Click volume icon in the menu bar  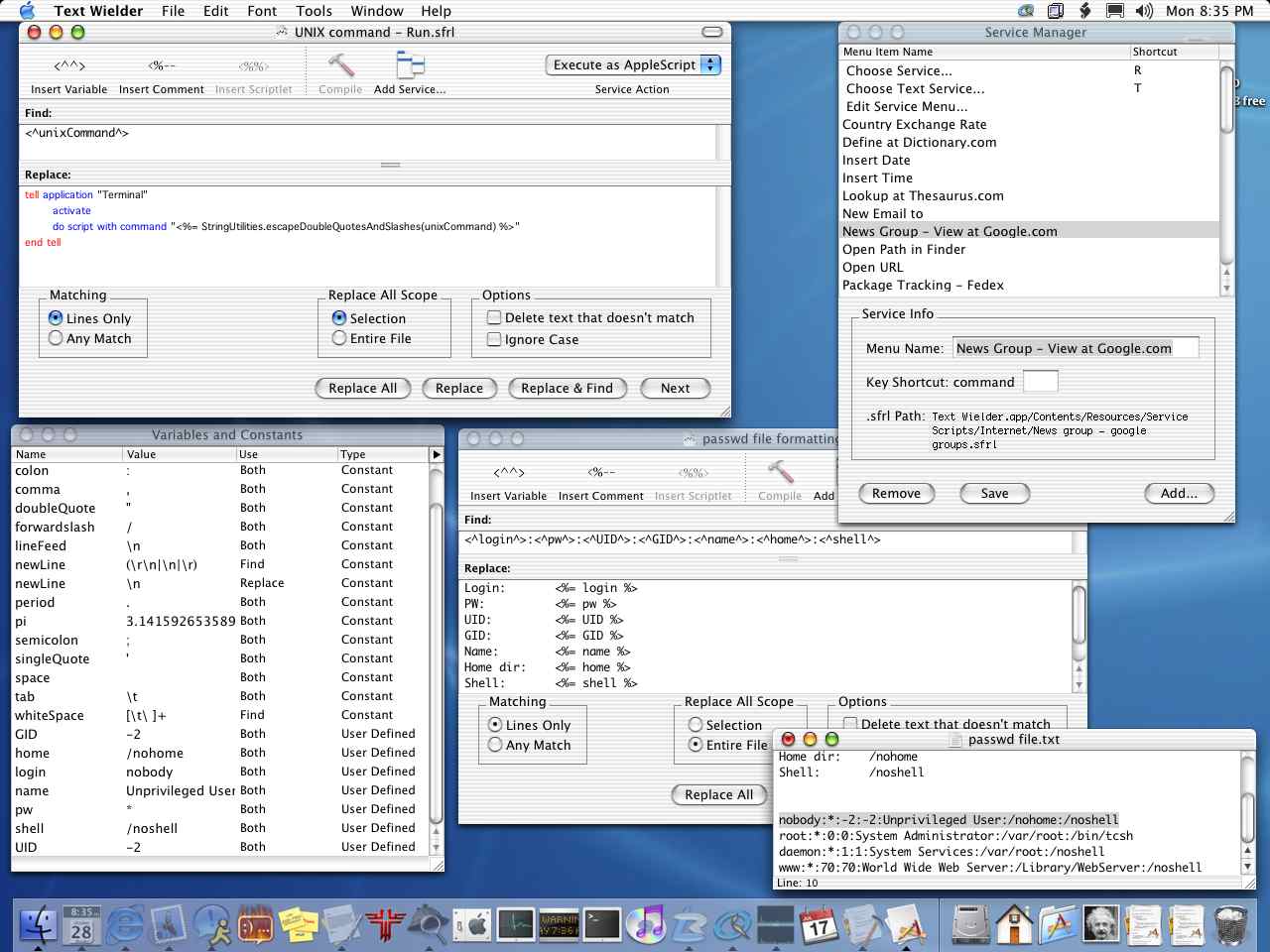pyautogui.click(x=1145, y=11)
